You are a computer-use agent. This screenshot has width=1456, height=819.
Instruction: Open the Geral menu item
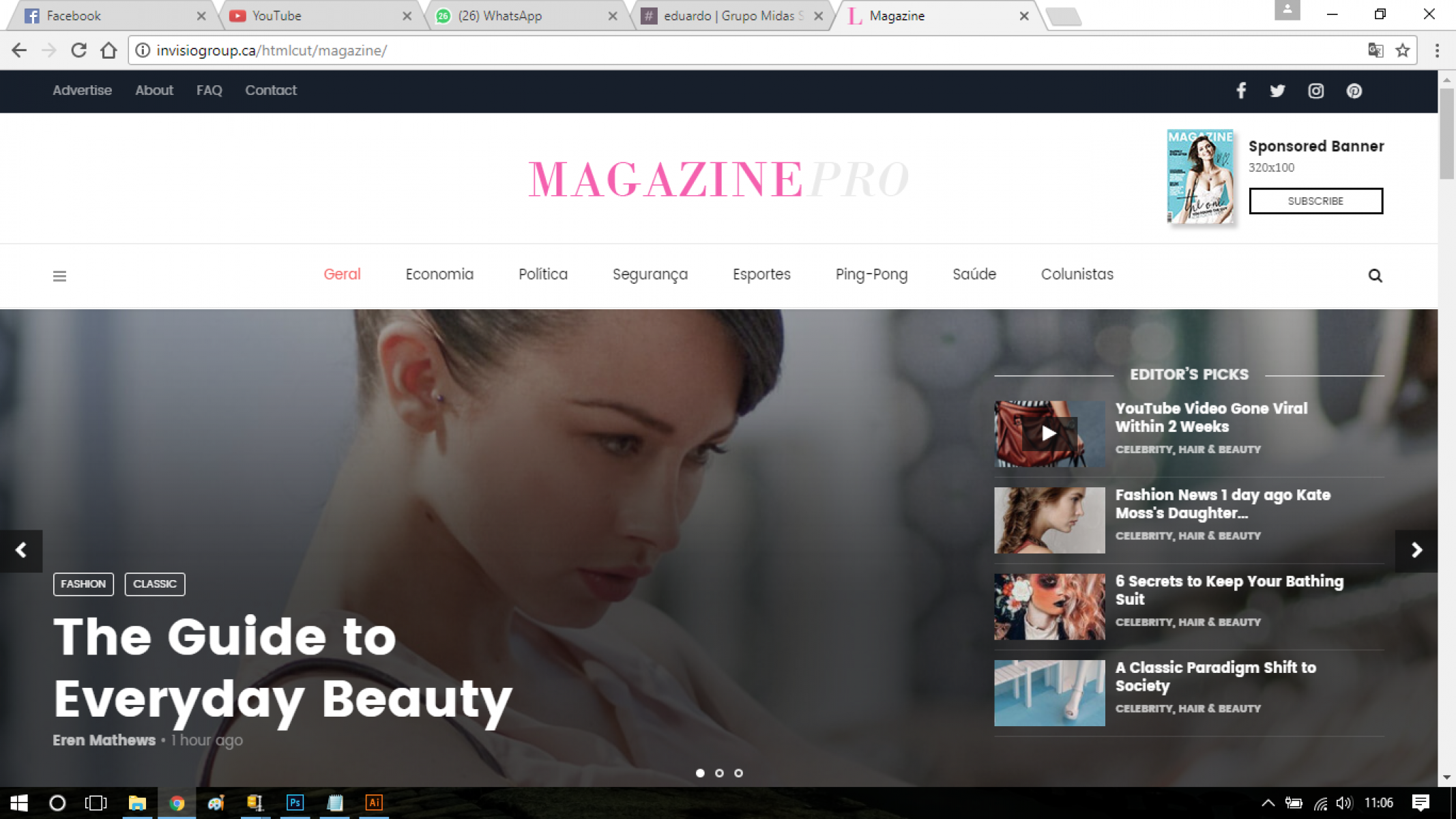[342, 274]
